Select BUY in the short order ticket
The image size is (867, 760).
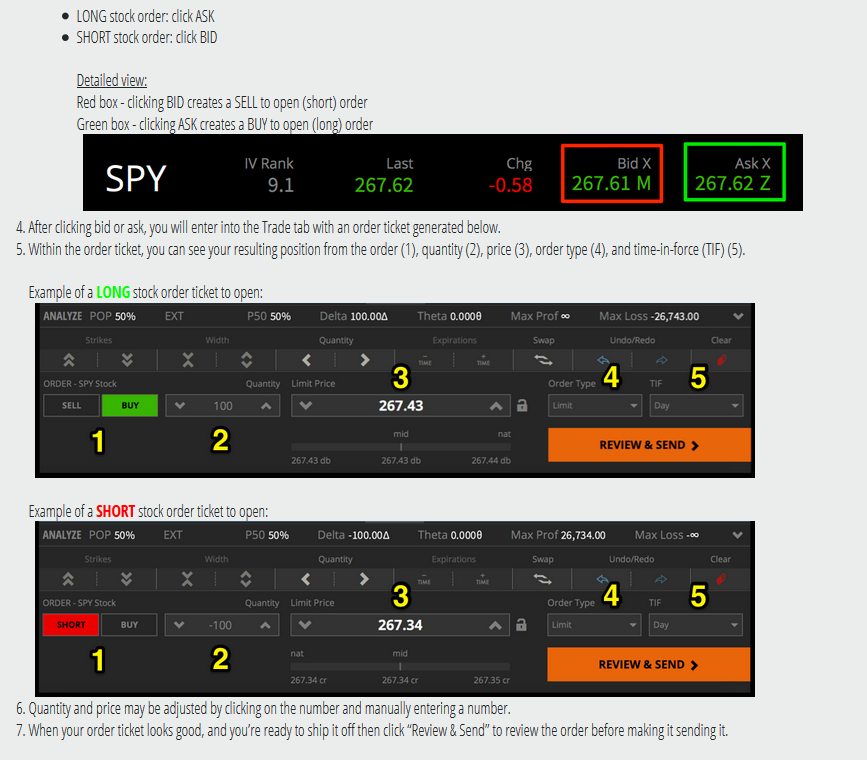(129, 624)
